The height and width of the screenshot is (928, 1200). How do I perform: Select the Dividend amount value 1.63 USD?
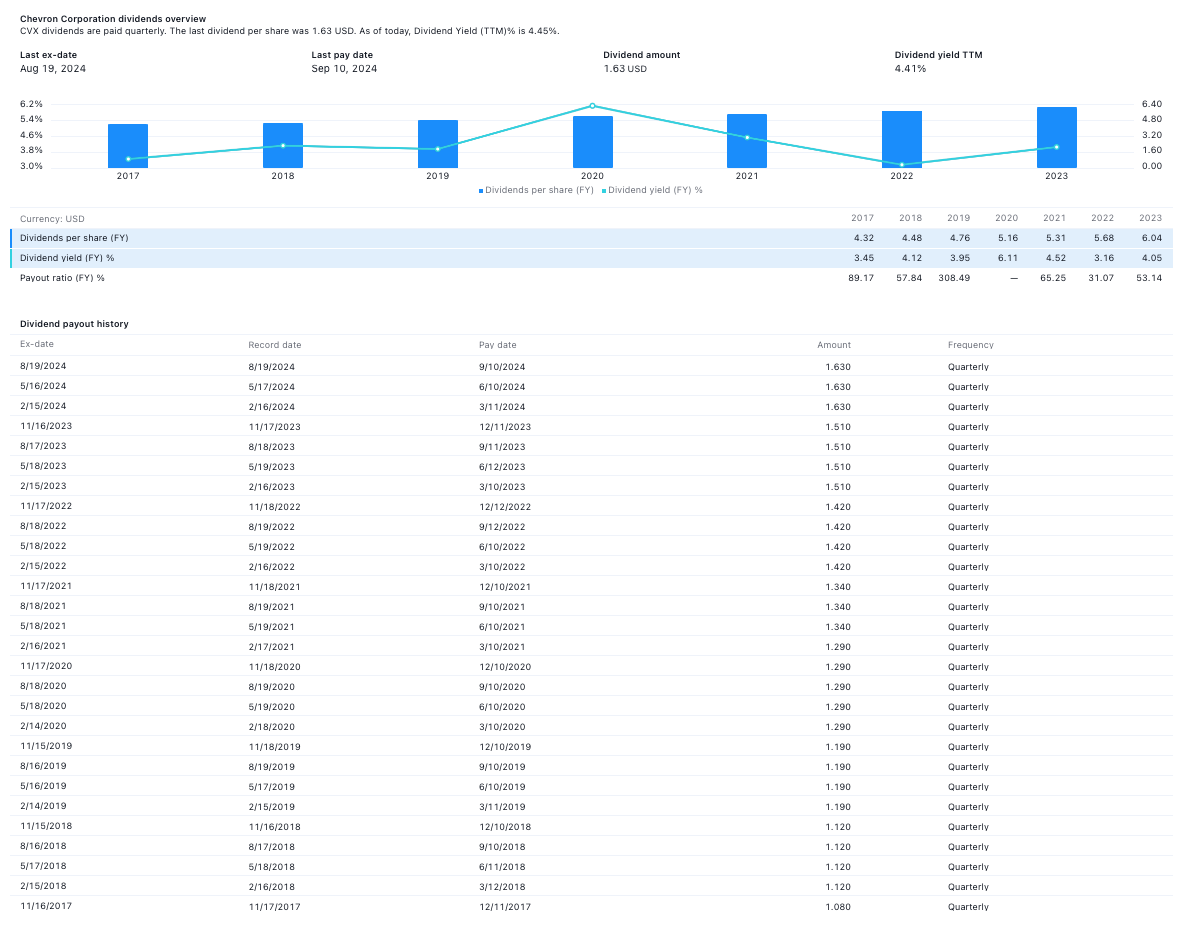[x=625, y=69]
